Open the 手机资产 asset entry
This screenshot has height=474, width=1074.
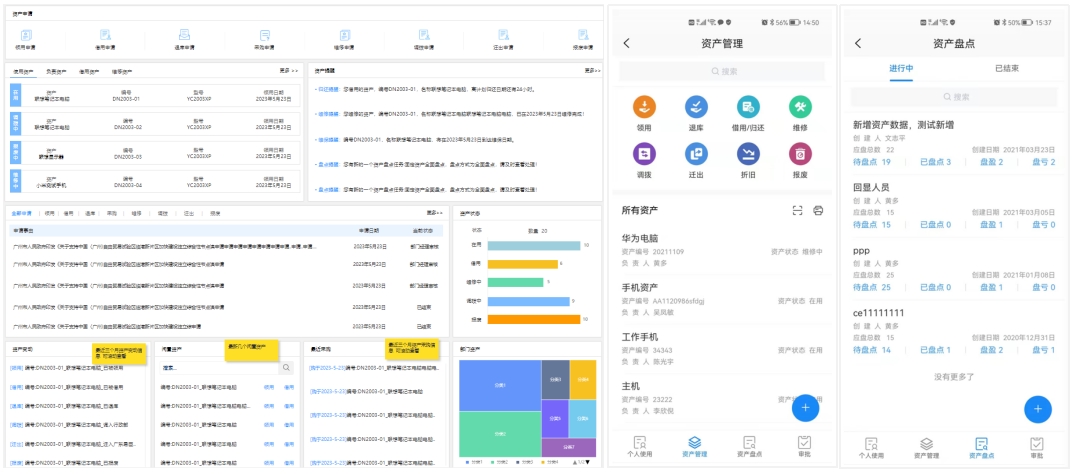pos(722,299)
